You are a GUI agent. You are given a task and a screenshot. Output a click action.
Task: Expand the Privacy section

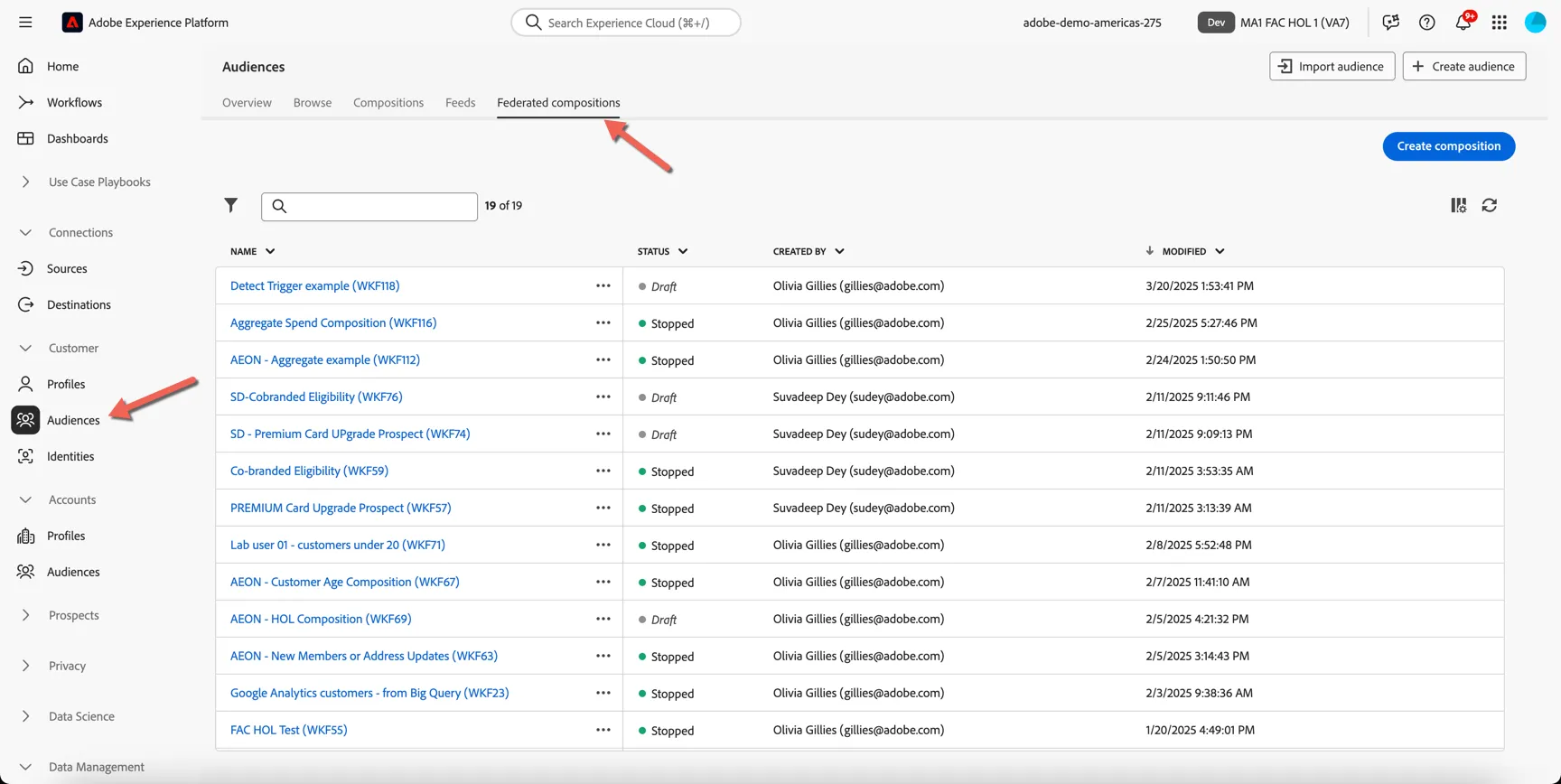coord(25,666)
